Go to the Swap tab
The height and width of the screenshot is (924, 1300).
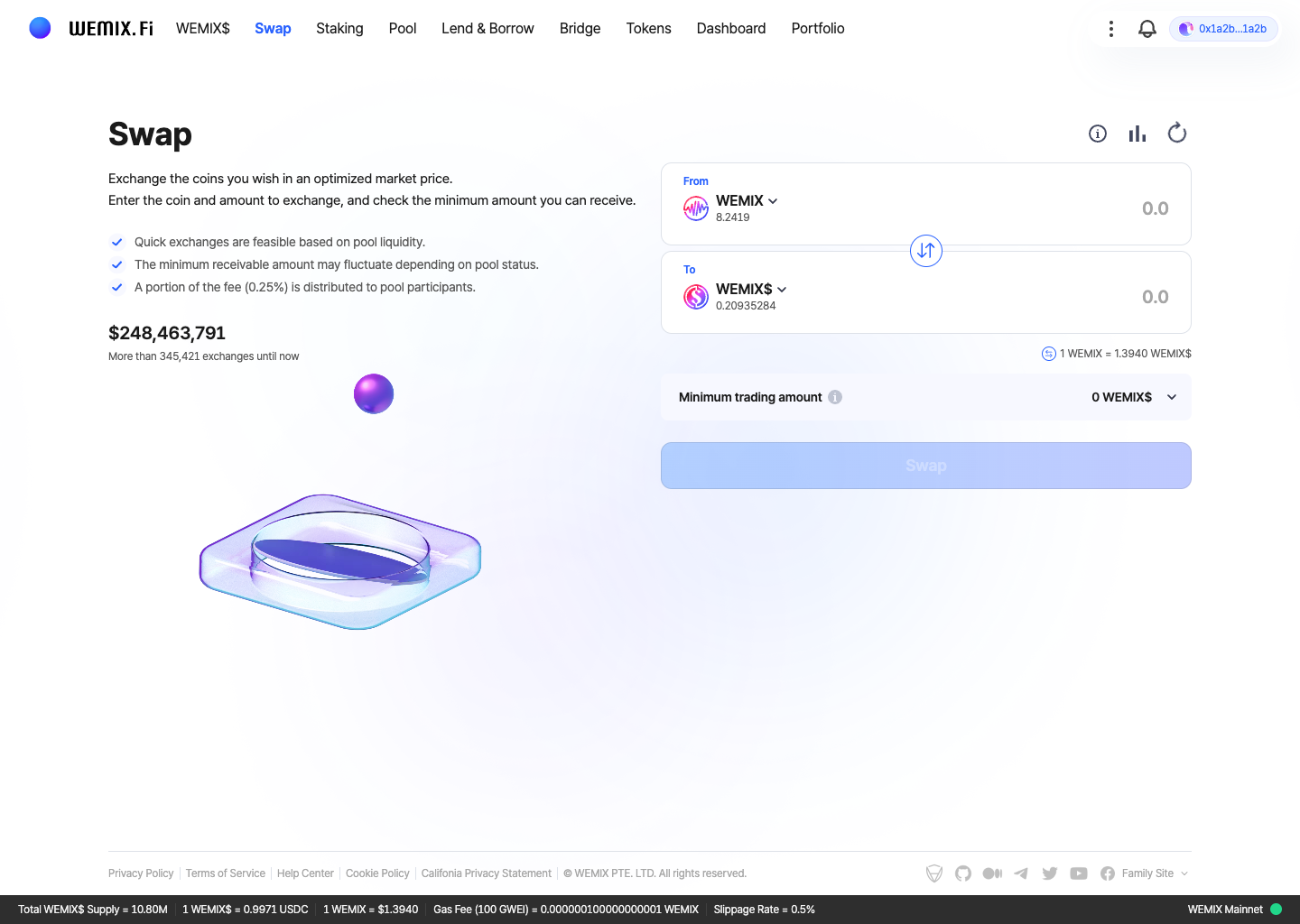point(273,28)
